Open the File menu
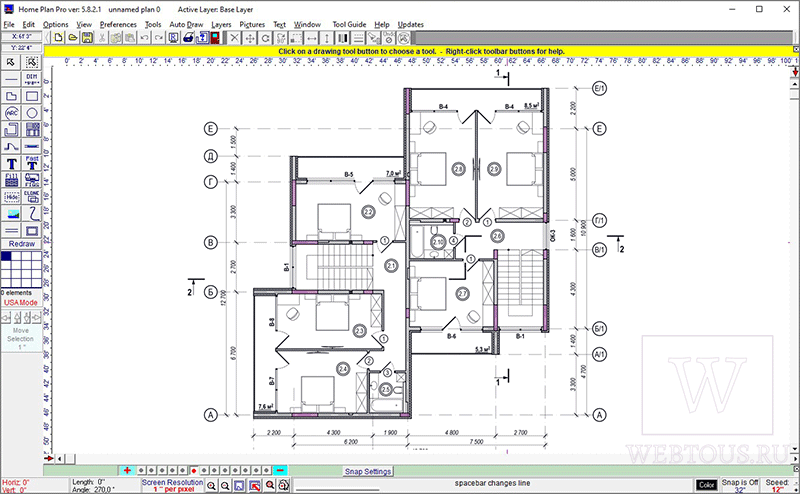800x494 pixels. point(9,24)
